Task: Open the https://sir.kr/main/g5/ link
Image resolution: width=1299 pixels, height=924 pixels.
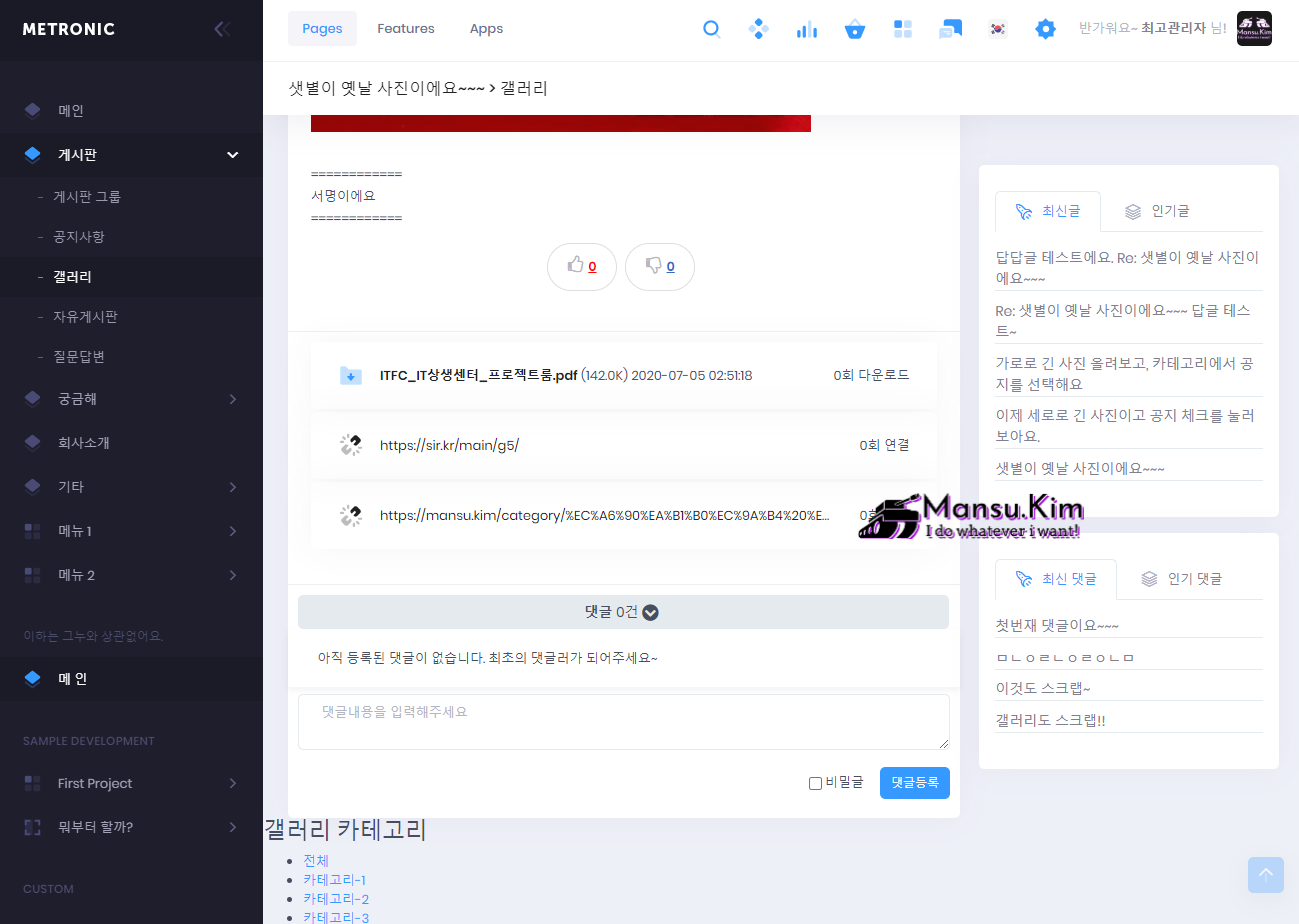Action: pos(450,445)
